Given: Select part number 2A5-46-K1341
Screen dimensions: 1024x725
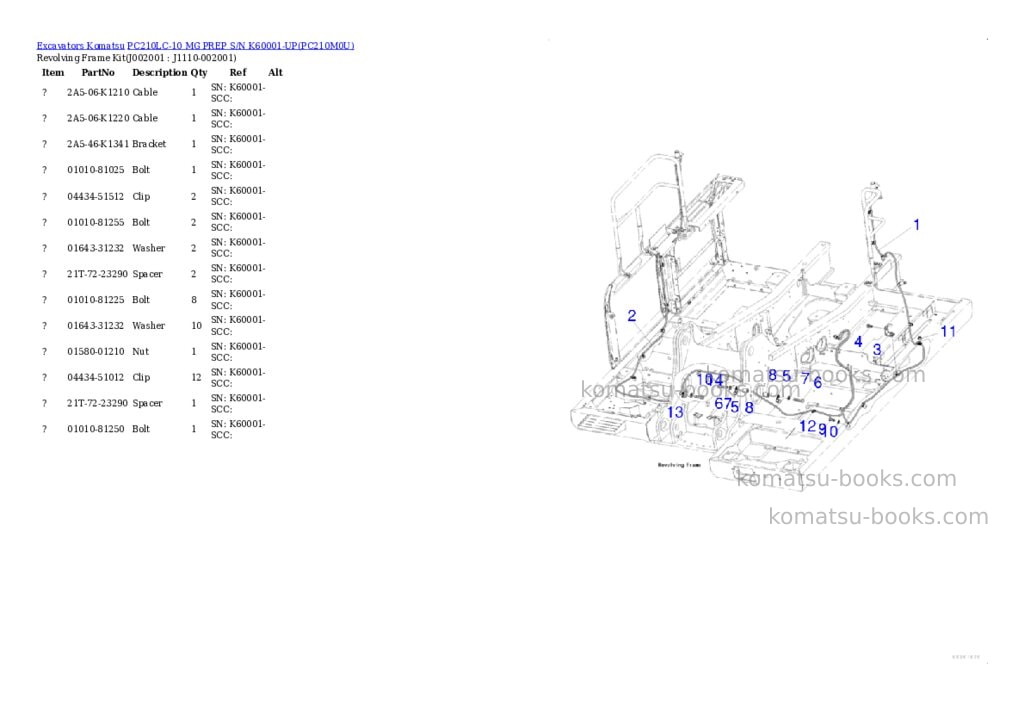Looking at the screenshot, I should [x=98, y=144].
